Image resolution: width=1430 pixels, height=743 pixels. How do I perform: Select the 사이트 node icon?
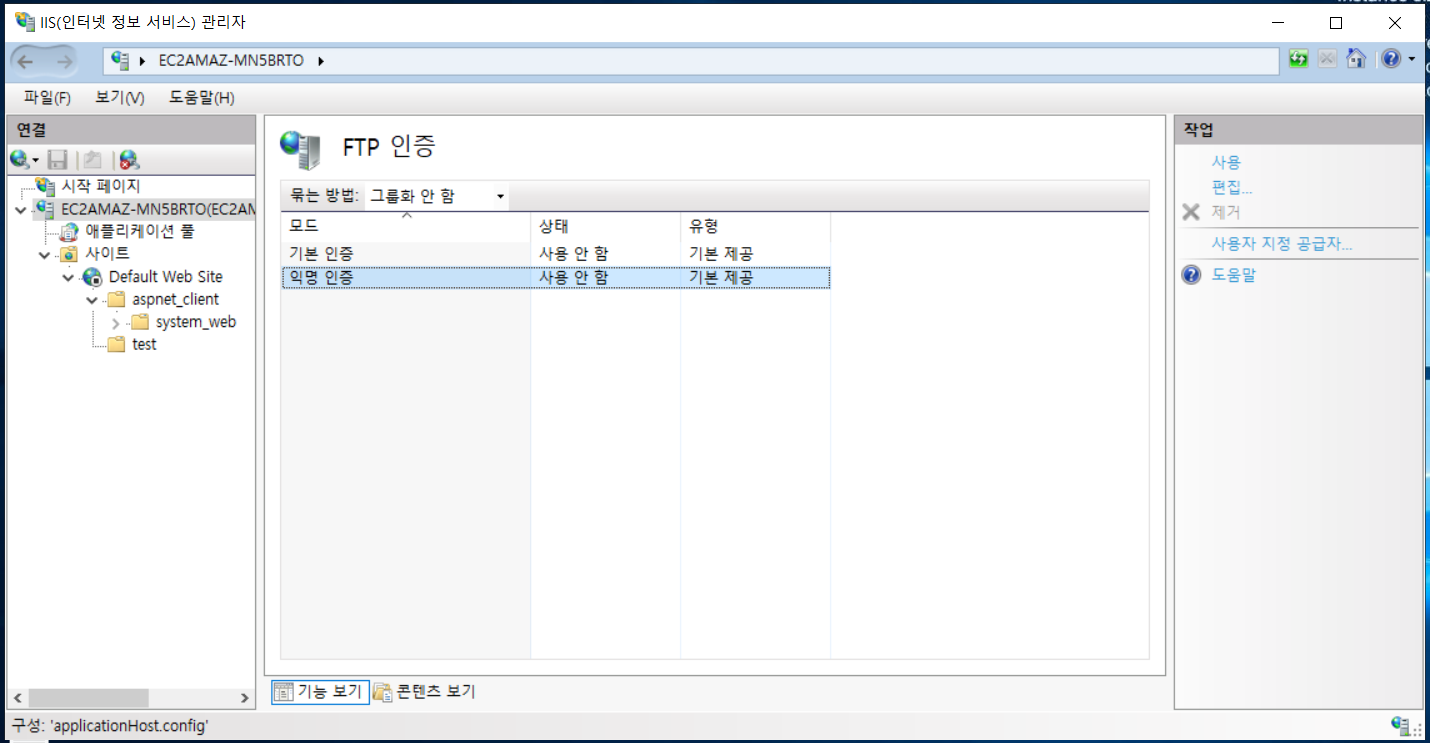pos(69,254)
